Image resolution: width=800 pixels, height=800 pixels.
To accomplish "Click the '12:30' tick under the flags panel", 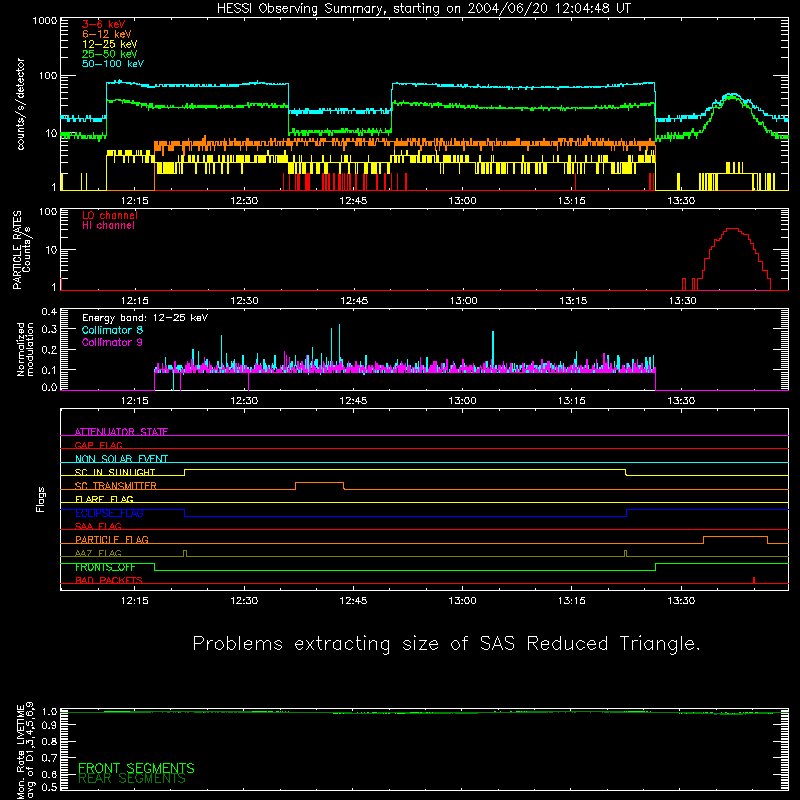I will pyautogui.click(x=244, y=601).
